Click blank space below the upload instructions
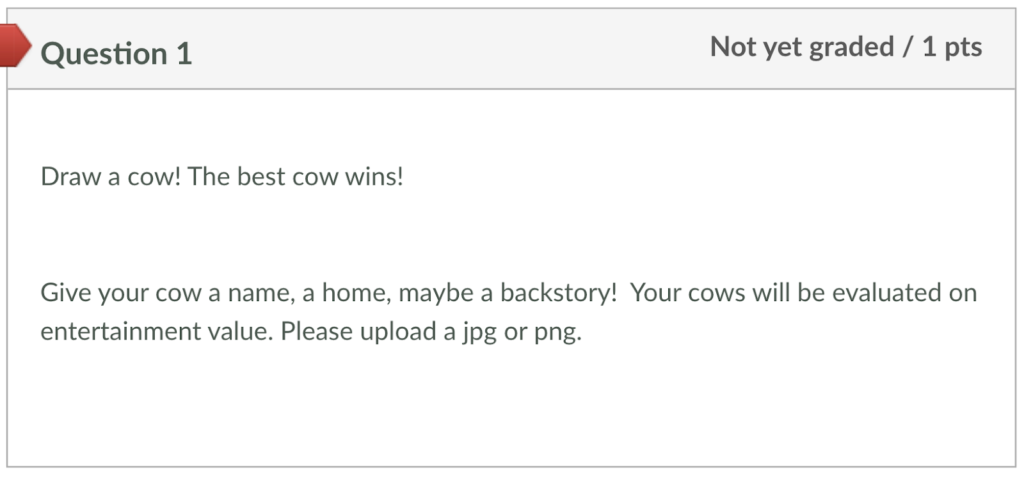The height and width of the screenshot is (479, 1024). (x=500, y=410)
